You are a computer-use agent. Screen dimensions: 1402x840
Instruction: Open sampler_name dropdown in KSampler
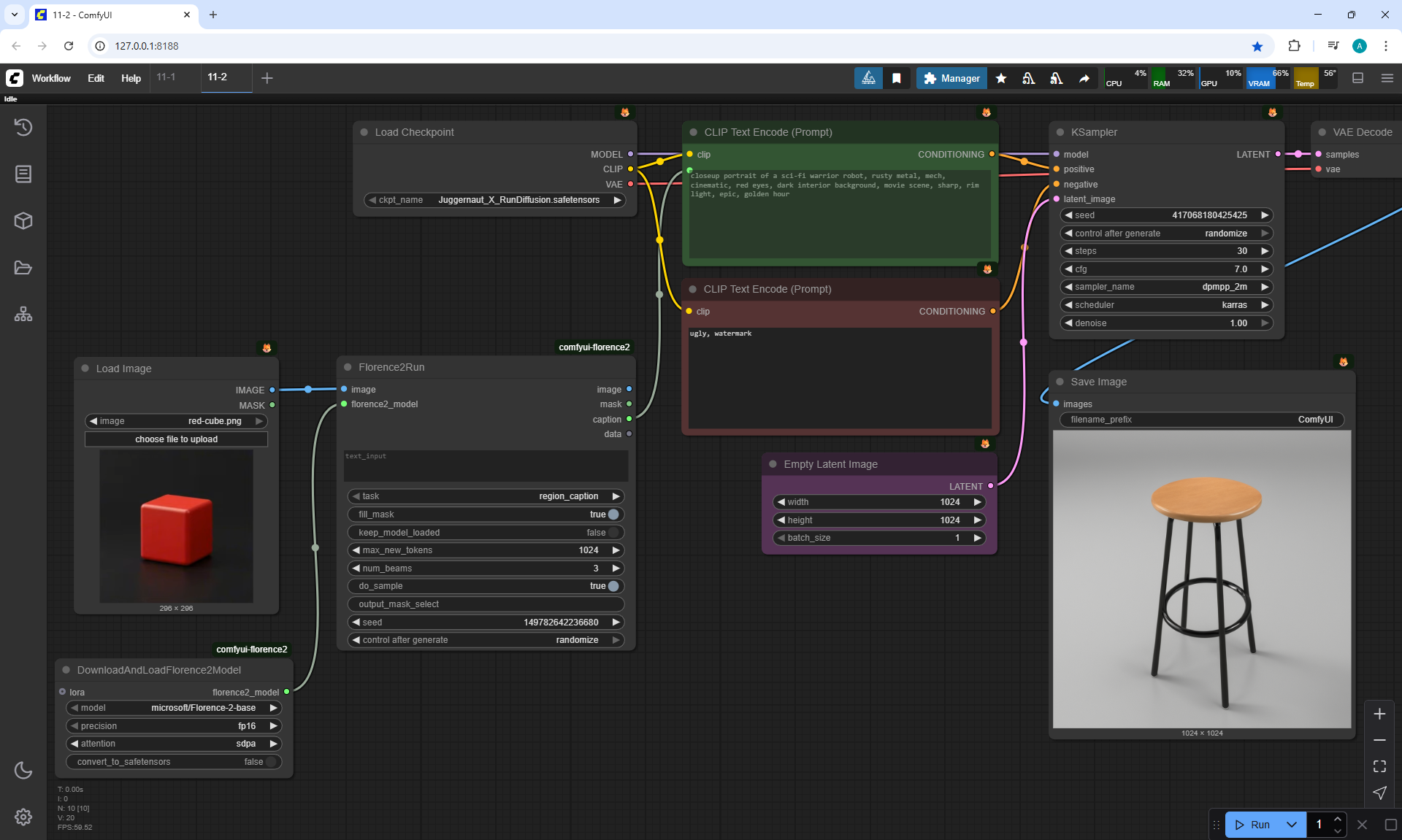click(1165, 287)
